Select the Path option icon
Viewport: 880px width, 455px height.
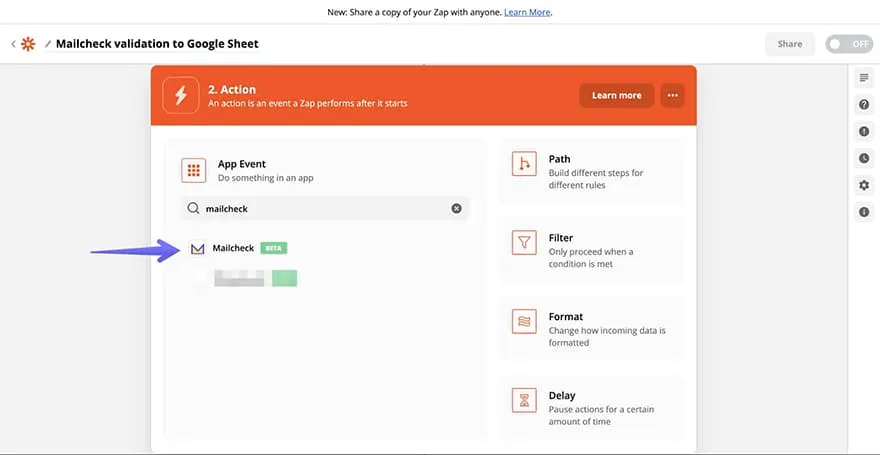tap(524, 165)
